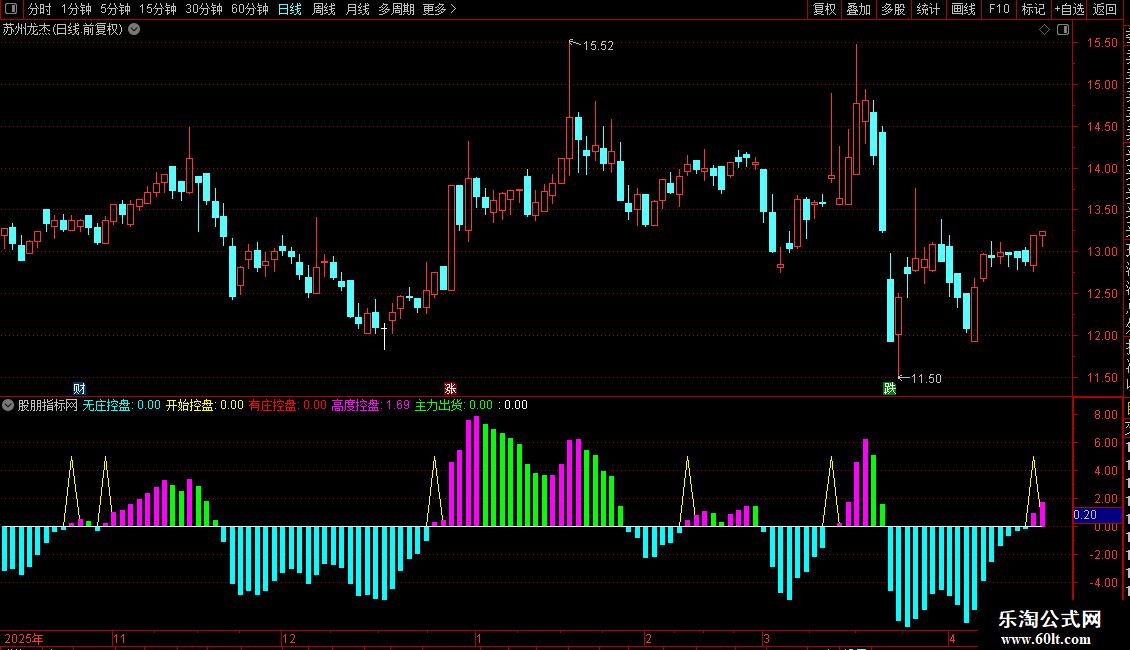Viewport: 1130px width, 650px height.
Task: Open the 多股 multi-stock view
Action: [893, 9]
